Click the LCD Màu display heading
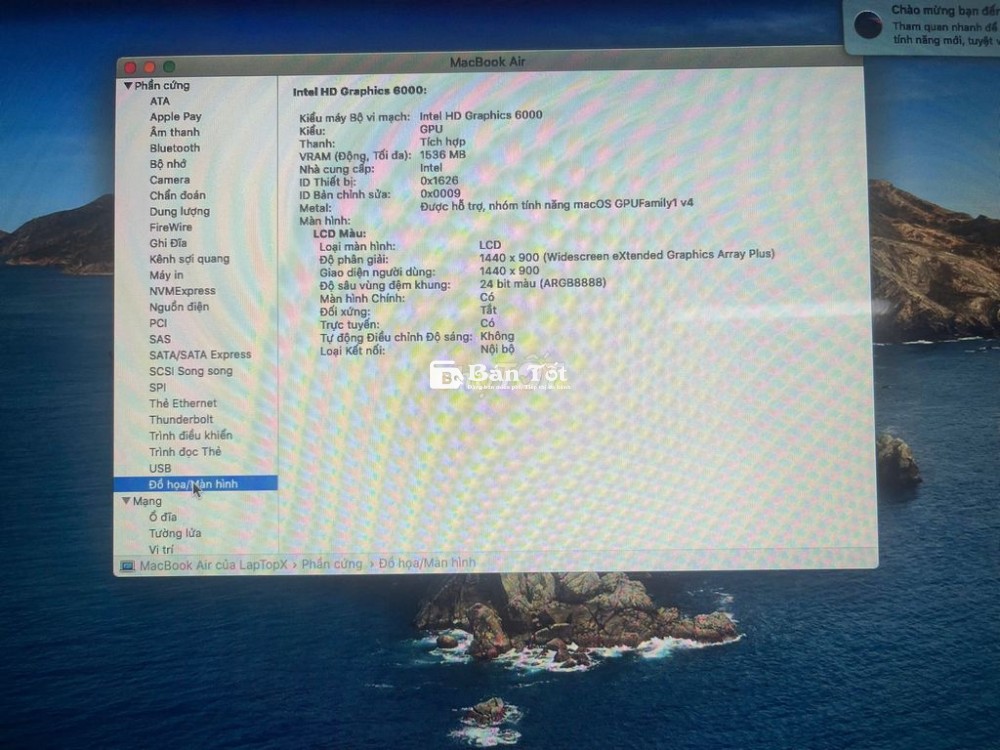 pos(339,234)
